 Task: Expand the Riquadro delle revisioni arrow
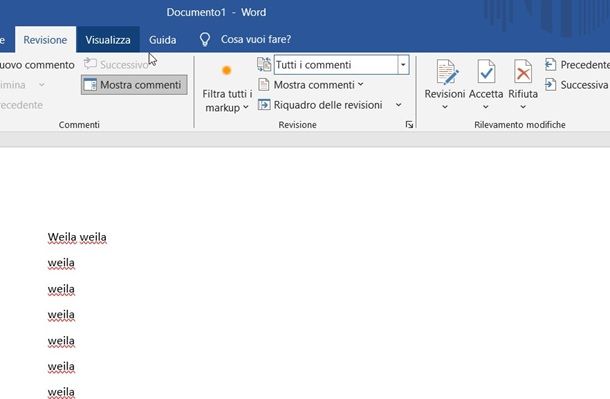[x=399, y=105]
